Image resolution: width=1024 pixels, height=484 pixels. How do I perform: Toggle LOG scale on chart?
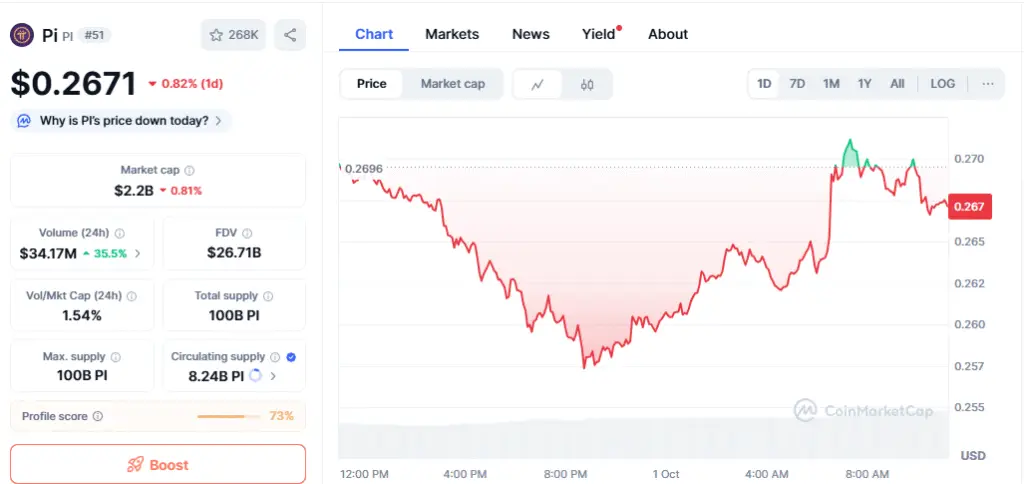coord(942,84)
